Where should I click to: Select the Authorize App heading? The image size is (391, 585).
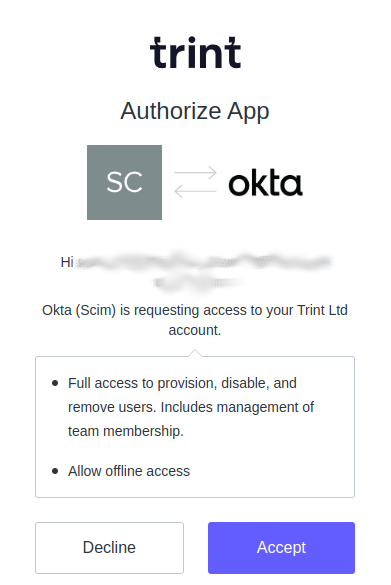195,111
